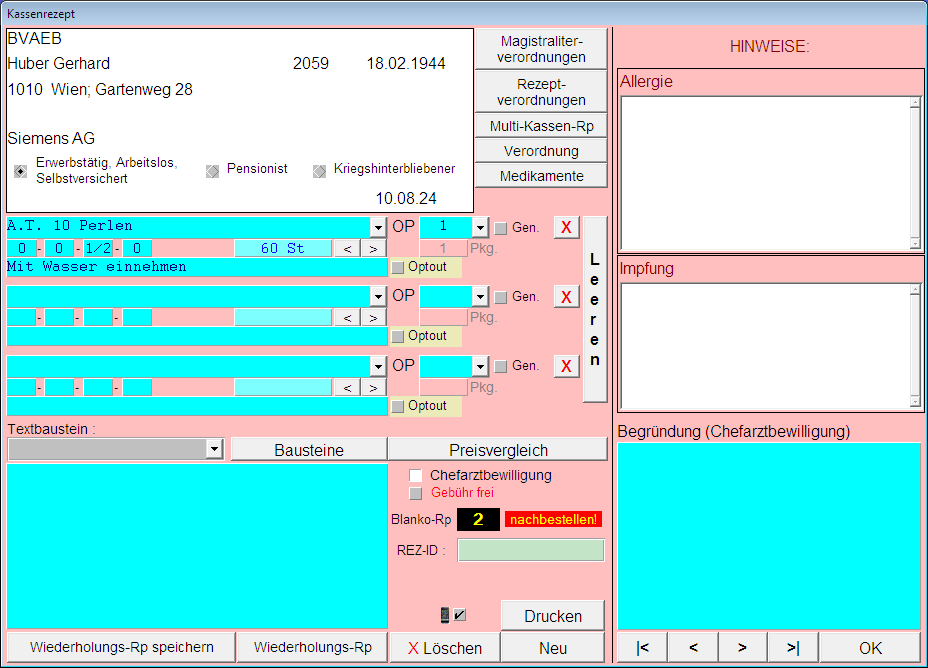928x668 pixels.
Task: Toggle the phone icon checkbox near Drucken
Action: (x=460, y=615)
